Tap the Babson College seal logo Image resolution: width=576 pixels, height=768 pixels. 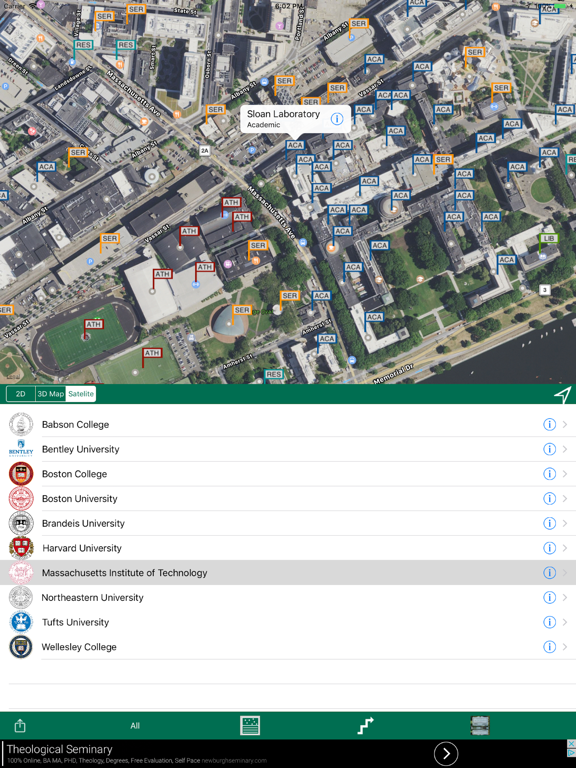point(21,424)
